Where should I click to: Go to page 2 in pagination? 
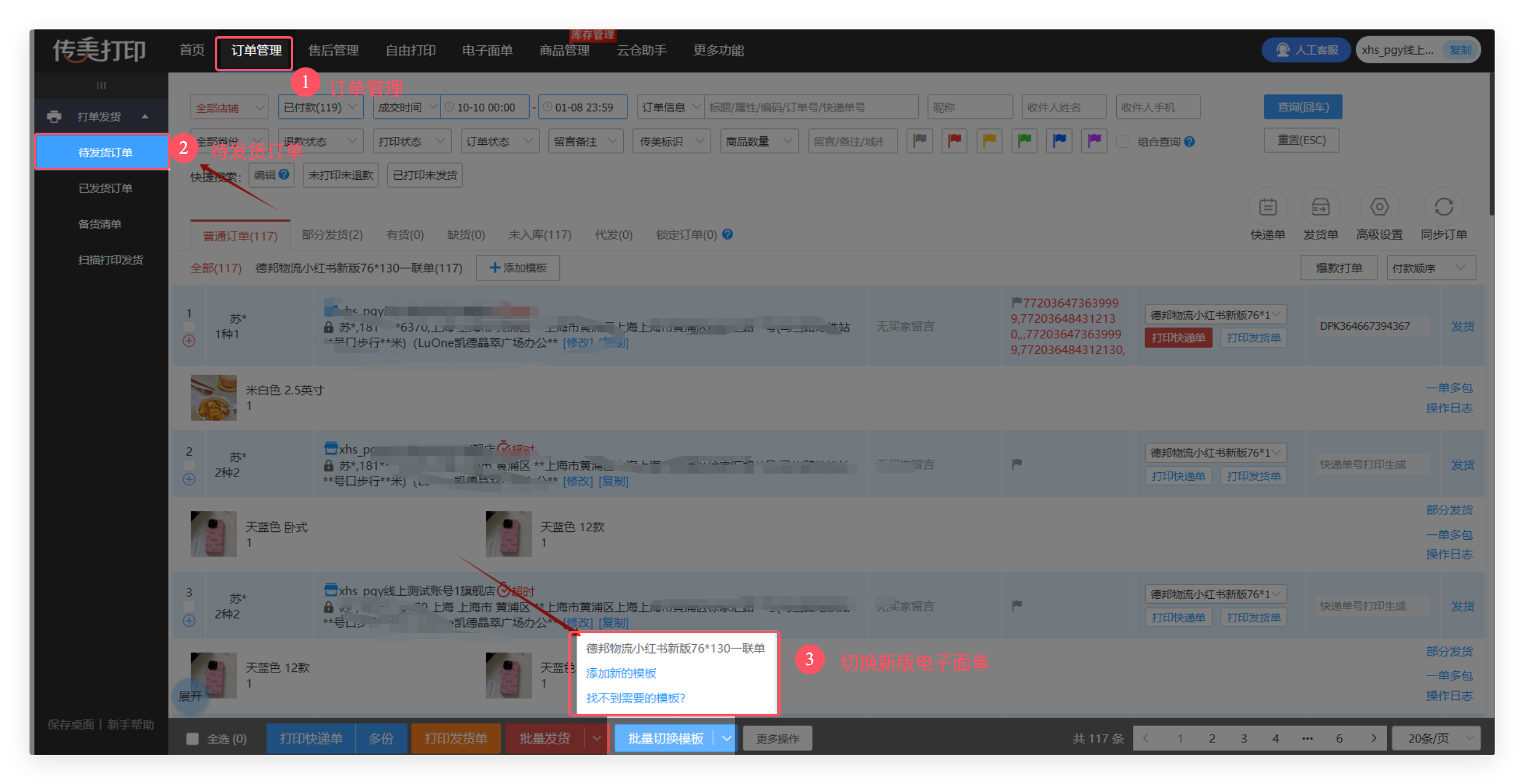click(x=1211, y=738)
